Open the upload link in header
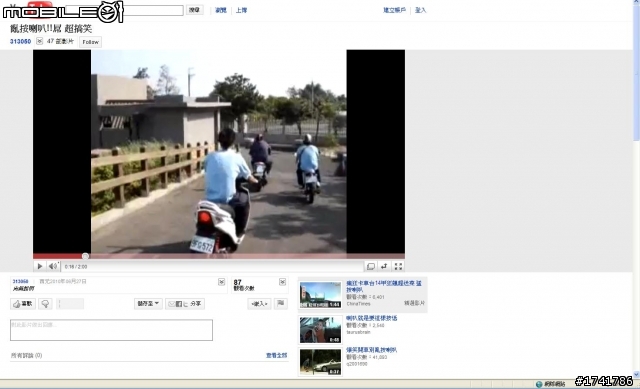This screenshot has width=640, height=389. click(x=241, y=10)
